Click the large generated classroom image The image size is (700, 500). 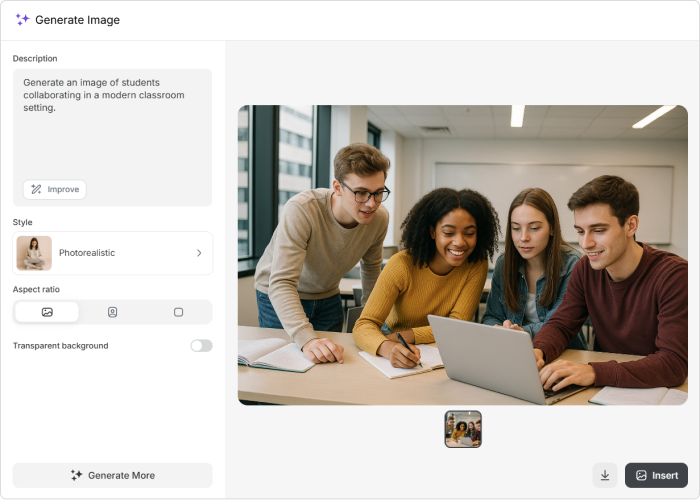point(462,255)
